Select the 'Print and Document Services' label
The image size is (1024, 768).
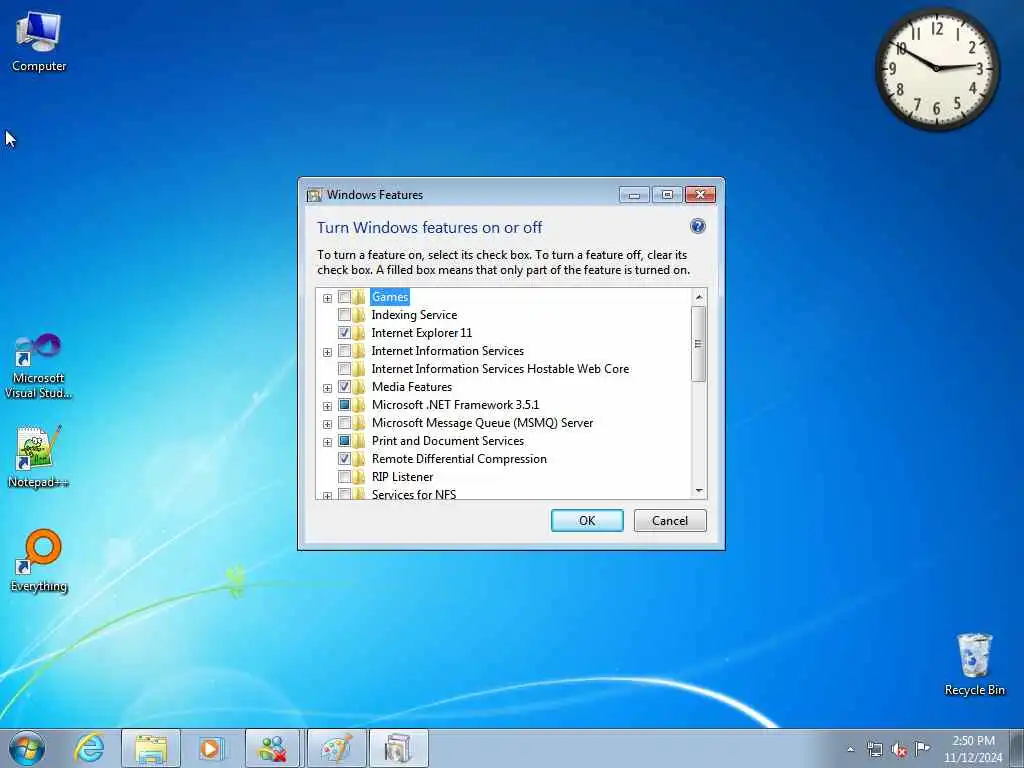coord(447,441)
